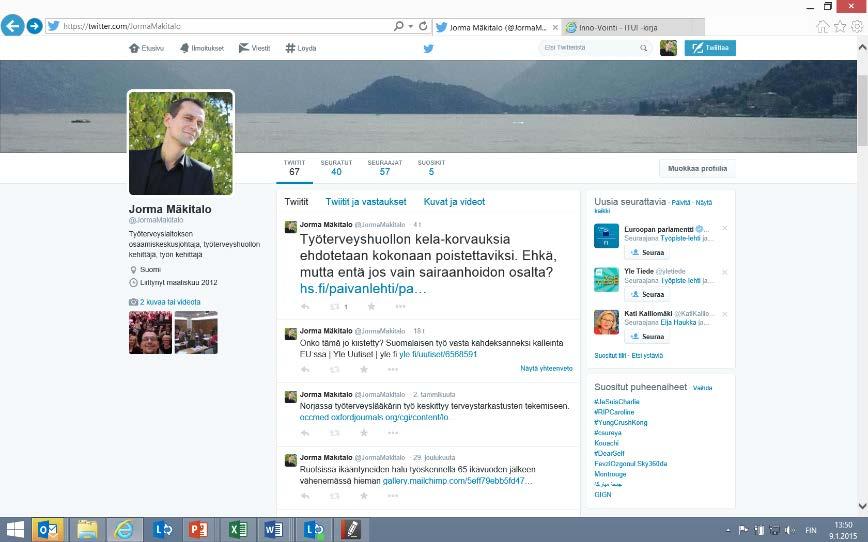
Task: Click Näytä yhteenveto on Yle tweet
Action: 546,368
